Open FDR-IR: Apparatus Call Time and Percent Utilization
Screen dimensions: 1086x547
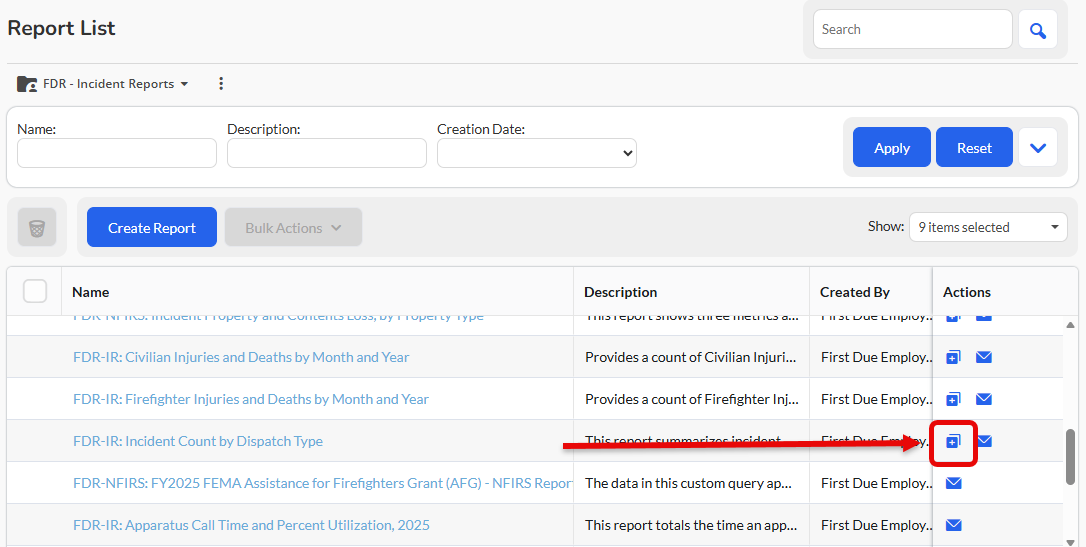(251, 525)
